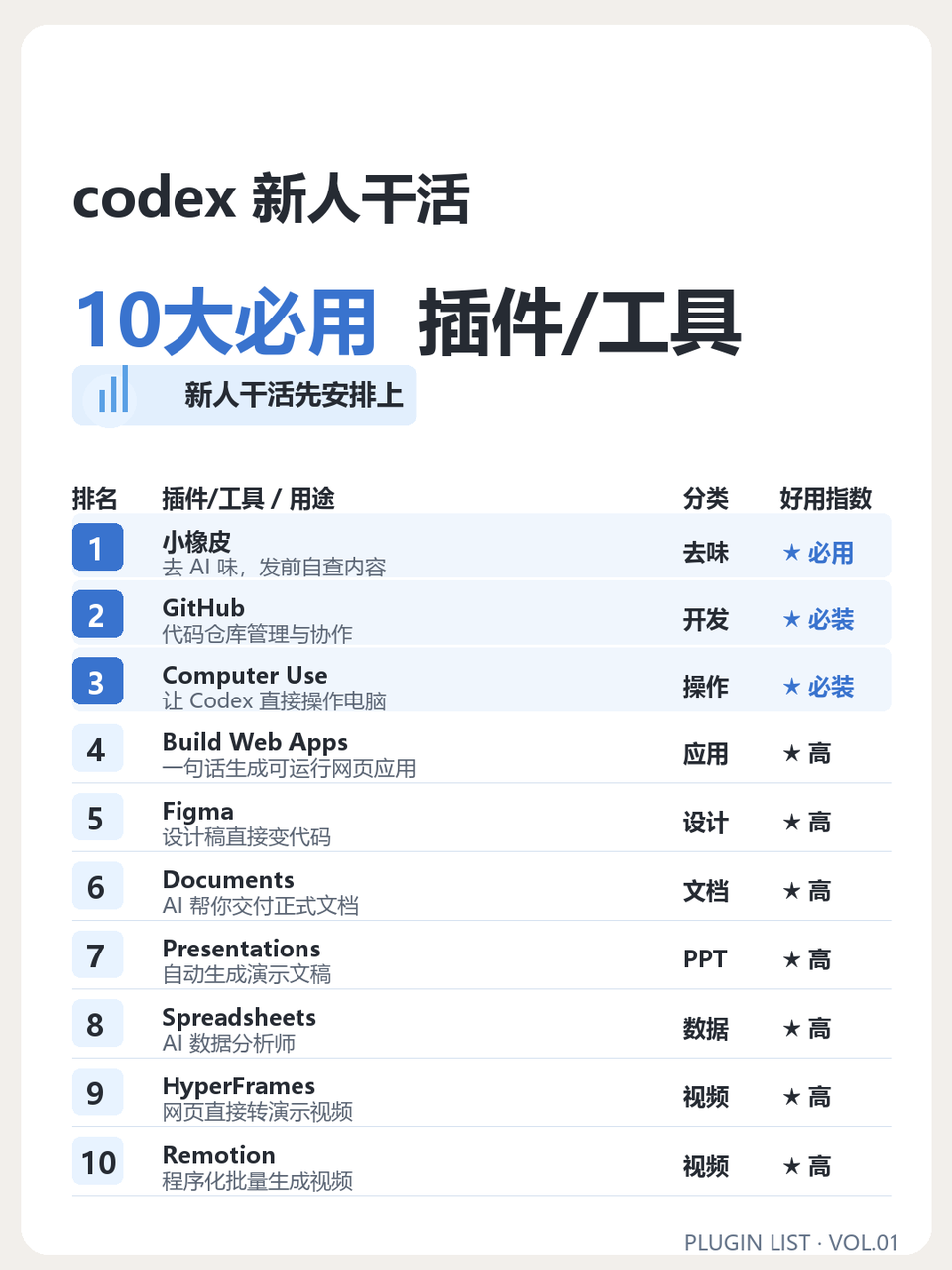
Task: Click the 'codex 新人干活' heading
Action: [x=271, y=198]
